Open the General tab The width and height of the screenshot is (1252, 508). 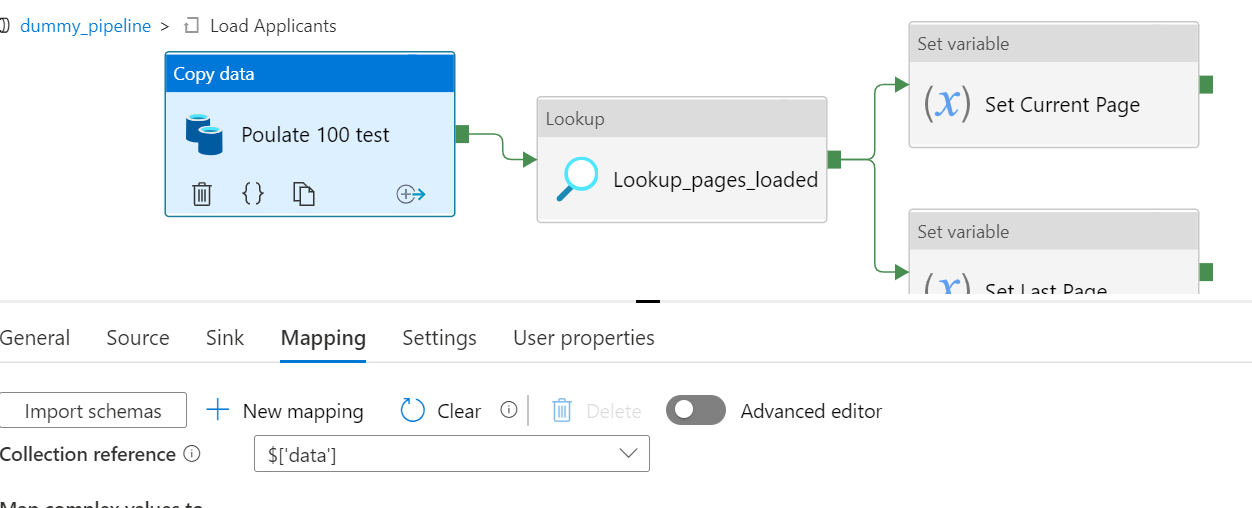pyautogui.click(x=35, y=338)
